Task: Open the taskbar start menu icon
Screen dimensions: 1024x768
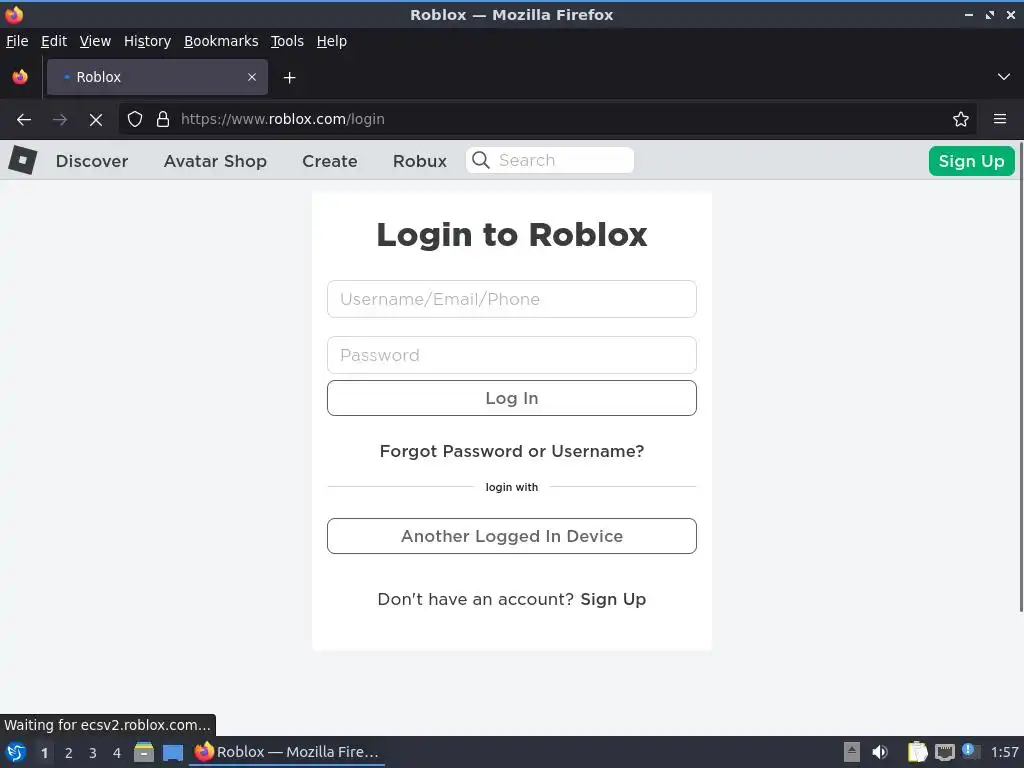Action: pyautogui.click(x=15, y=752)
